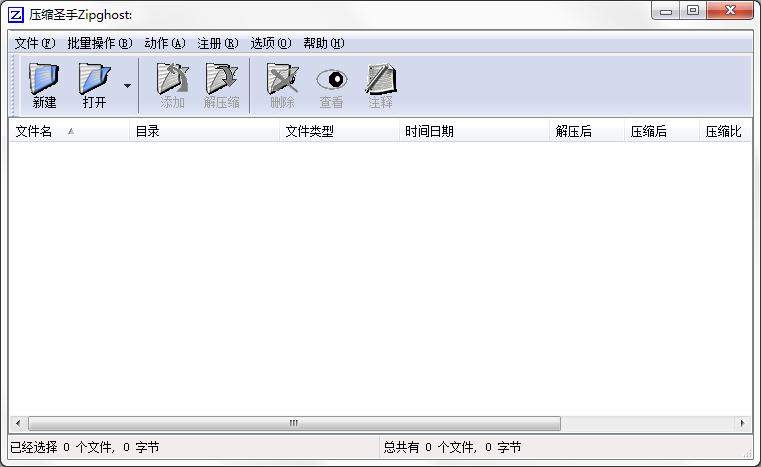
Task: Expand the dropdown arrow beside 打开
Action: (x=127, y=86)
